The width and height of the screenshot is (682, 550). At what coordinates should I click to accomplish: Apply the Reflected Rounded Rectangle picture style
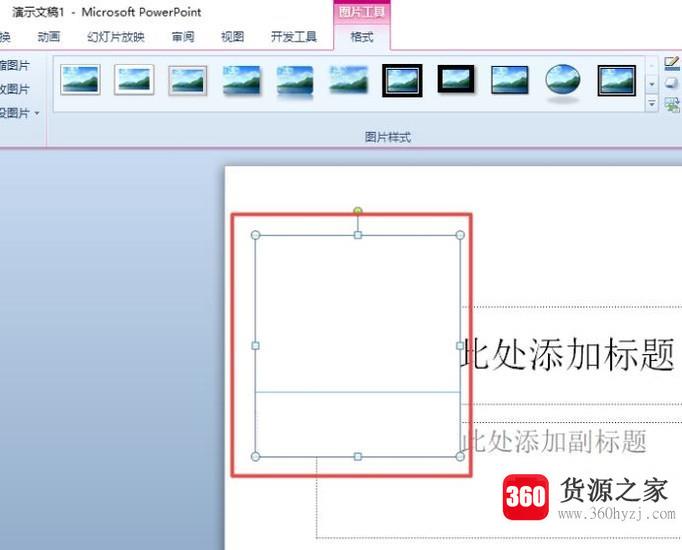295,81
